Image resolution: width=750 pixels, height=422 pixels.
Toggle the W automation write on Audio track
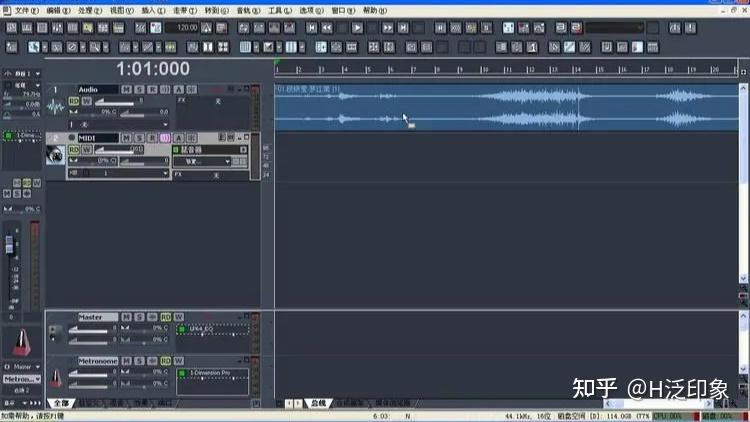click(x=86, y=101)
